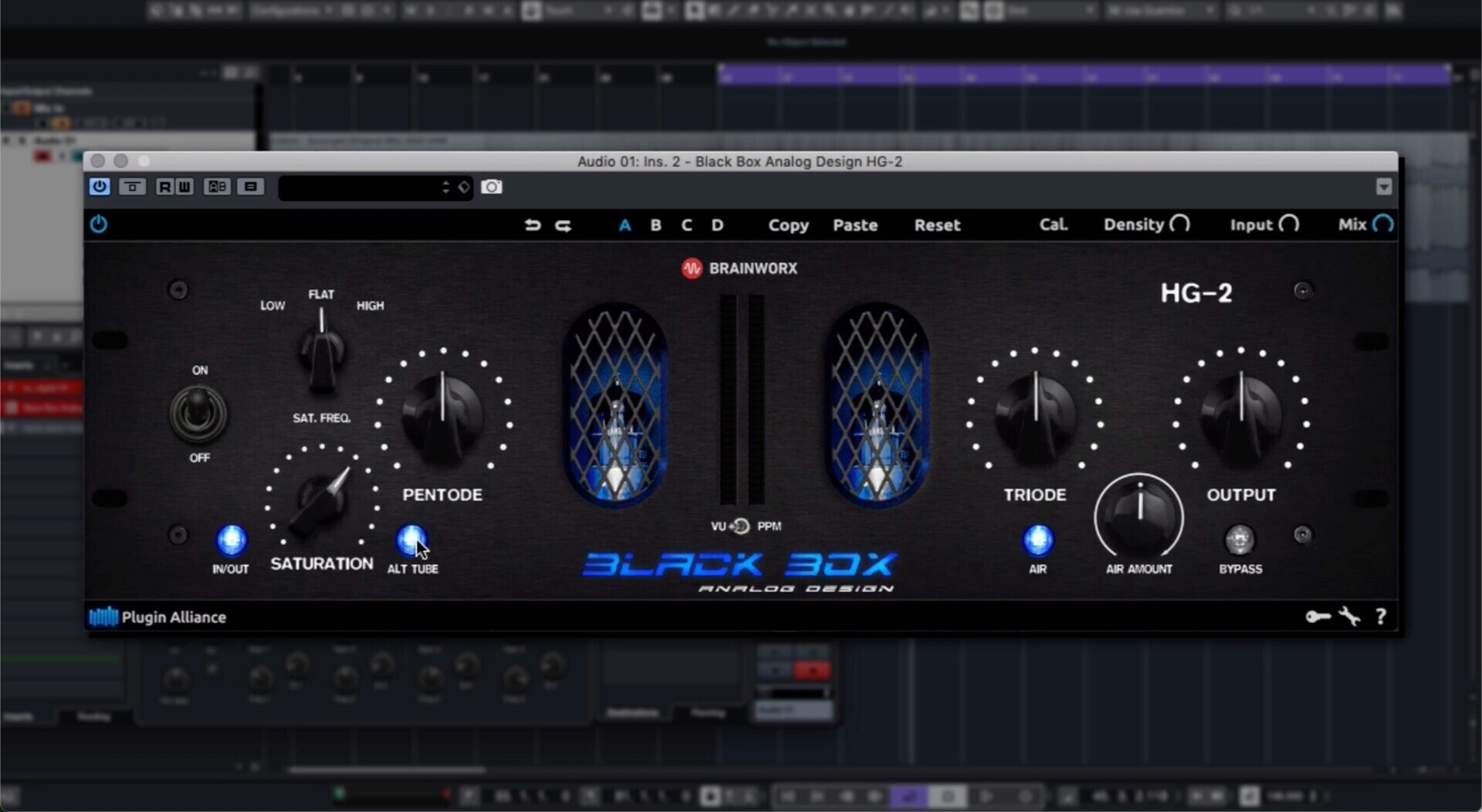The height and width of the screenshot is (812, 1482).
Task: Adjust the Density mini knob
Action: (x=1179, y=225)
